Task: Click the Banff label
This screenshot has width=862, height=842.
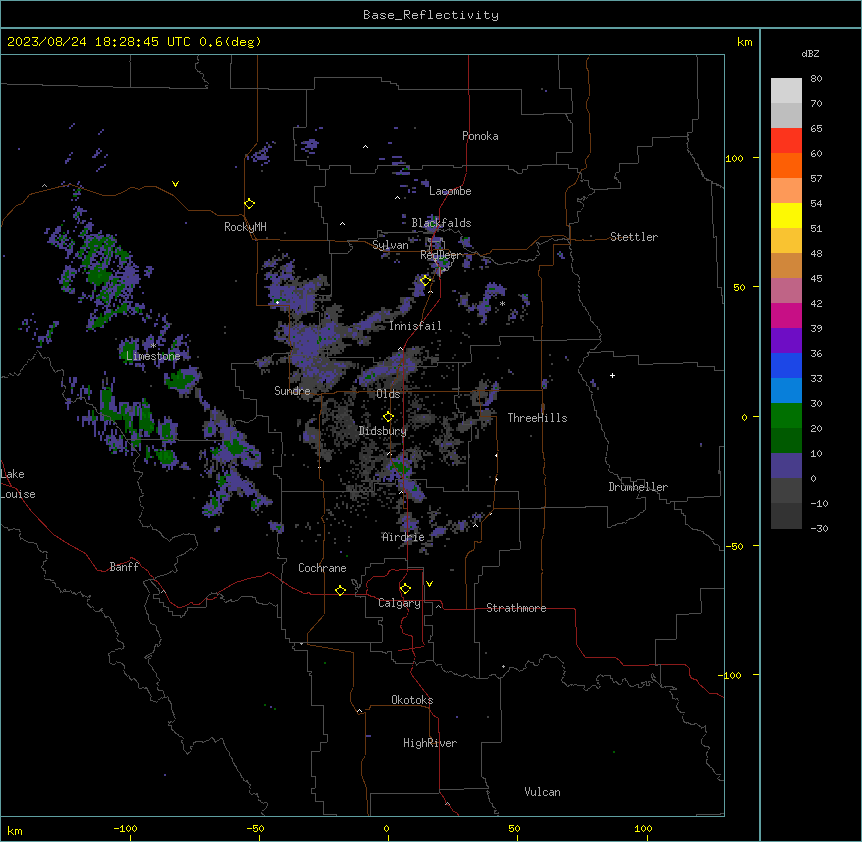Action: pyautogui.click(x=124, y=567)
